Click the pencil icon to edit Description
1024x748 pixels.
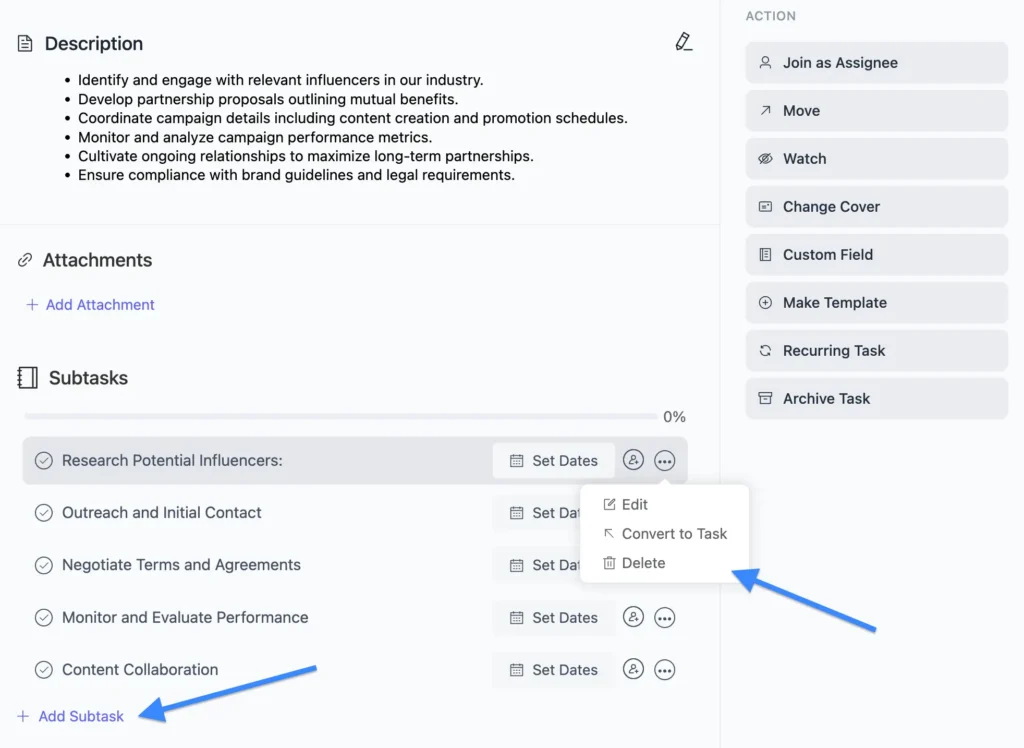684,42
